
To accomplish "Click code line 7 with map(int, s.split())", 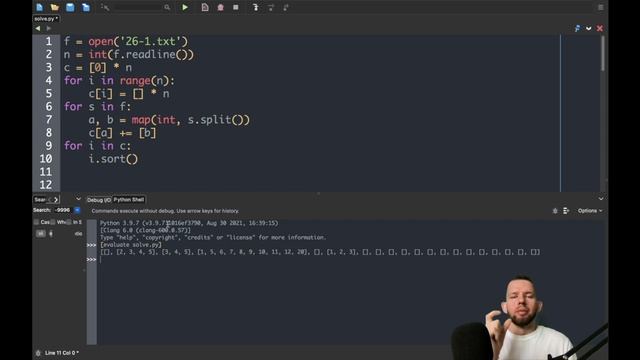I will [169, 120].
